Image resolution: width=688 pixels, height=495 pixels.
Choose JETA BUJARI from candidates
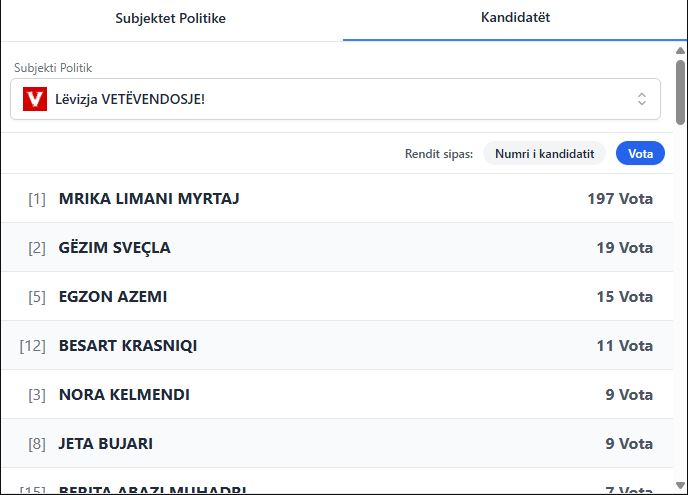[106, 444]
